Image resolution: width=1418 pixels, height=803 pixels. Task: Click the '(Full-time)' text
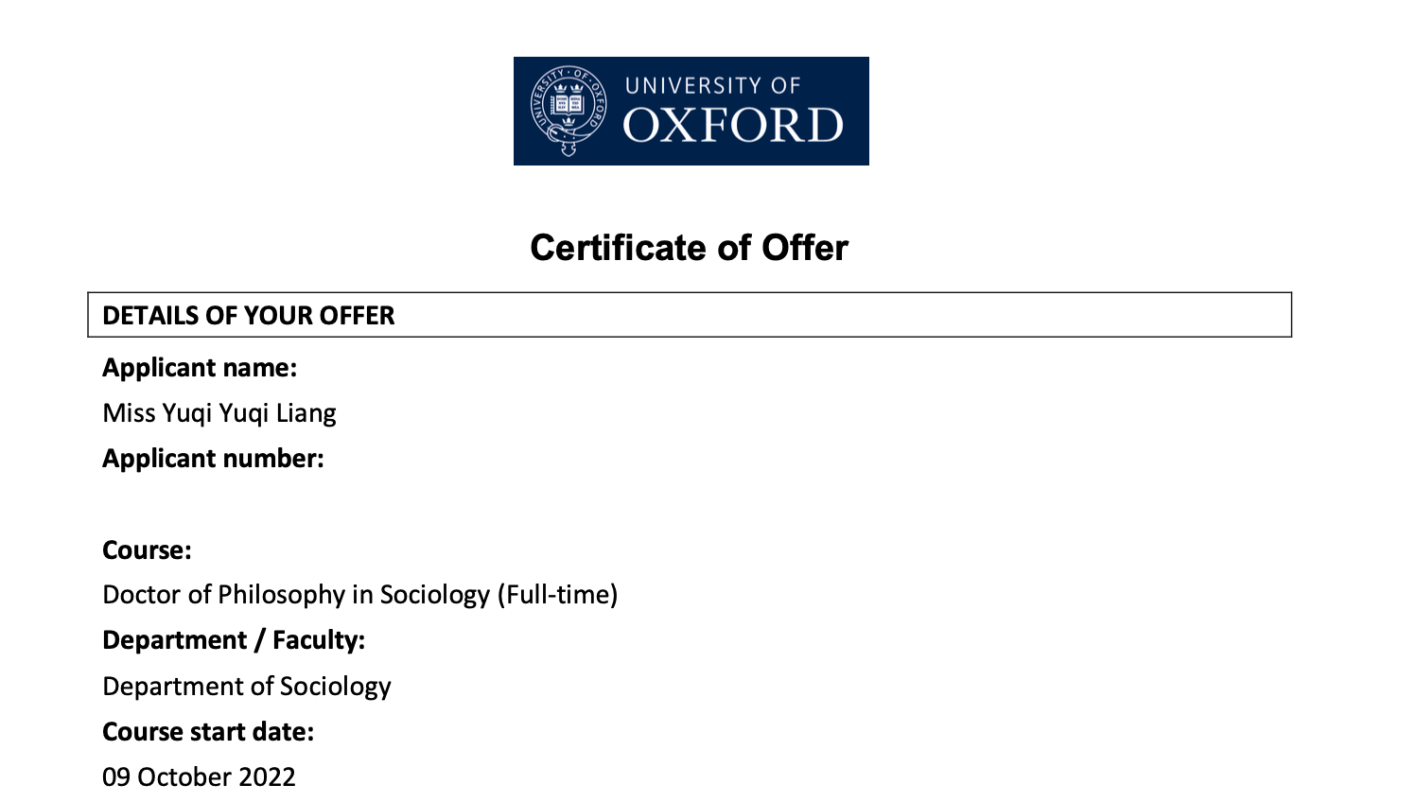click(x=557, y=595)
